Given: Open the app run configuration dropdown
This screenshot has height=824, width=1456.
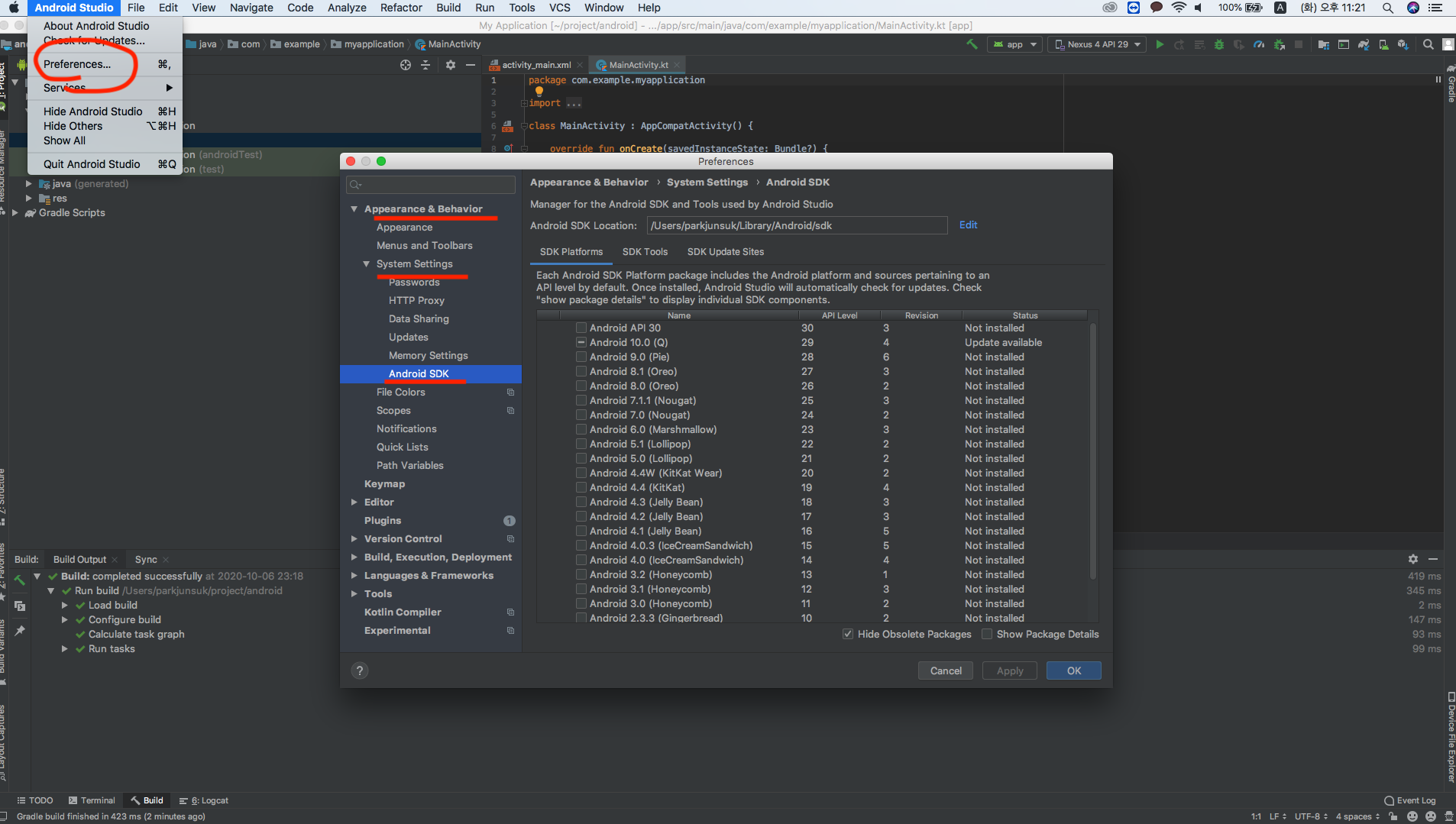Looking at the screenshot, I should point(1014,44).
